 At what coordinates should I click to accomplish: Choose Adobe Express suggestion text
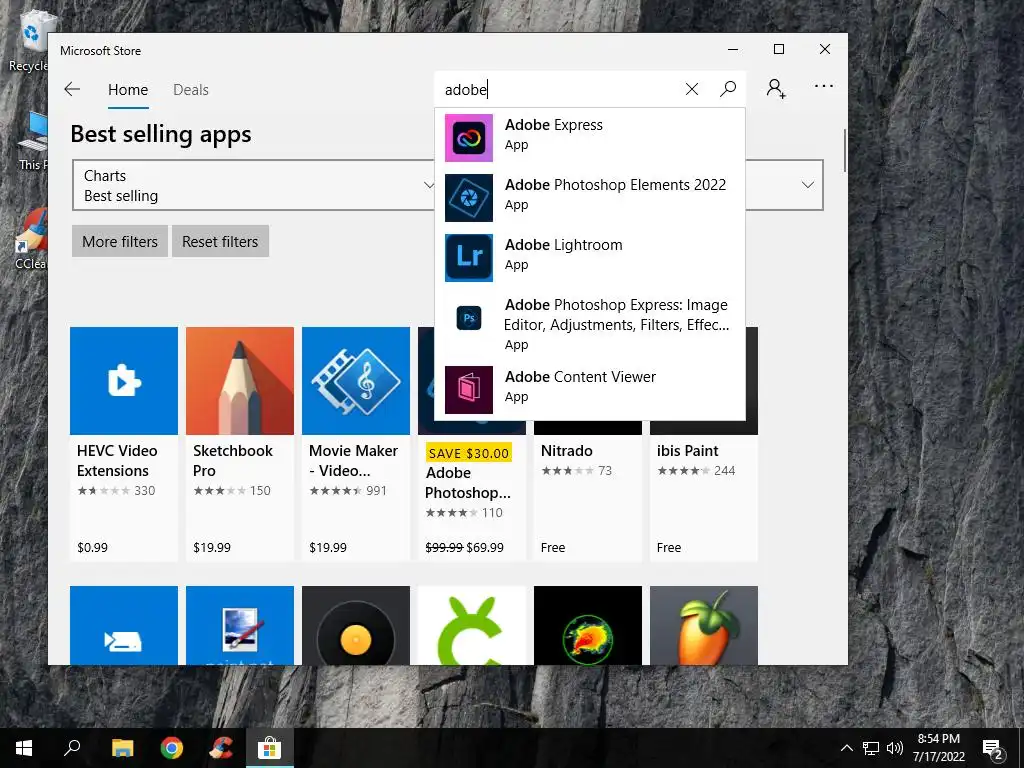[554, 125]
